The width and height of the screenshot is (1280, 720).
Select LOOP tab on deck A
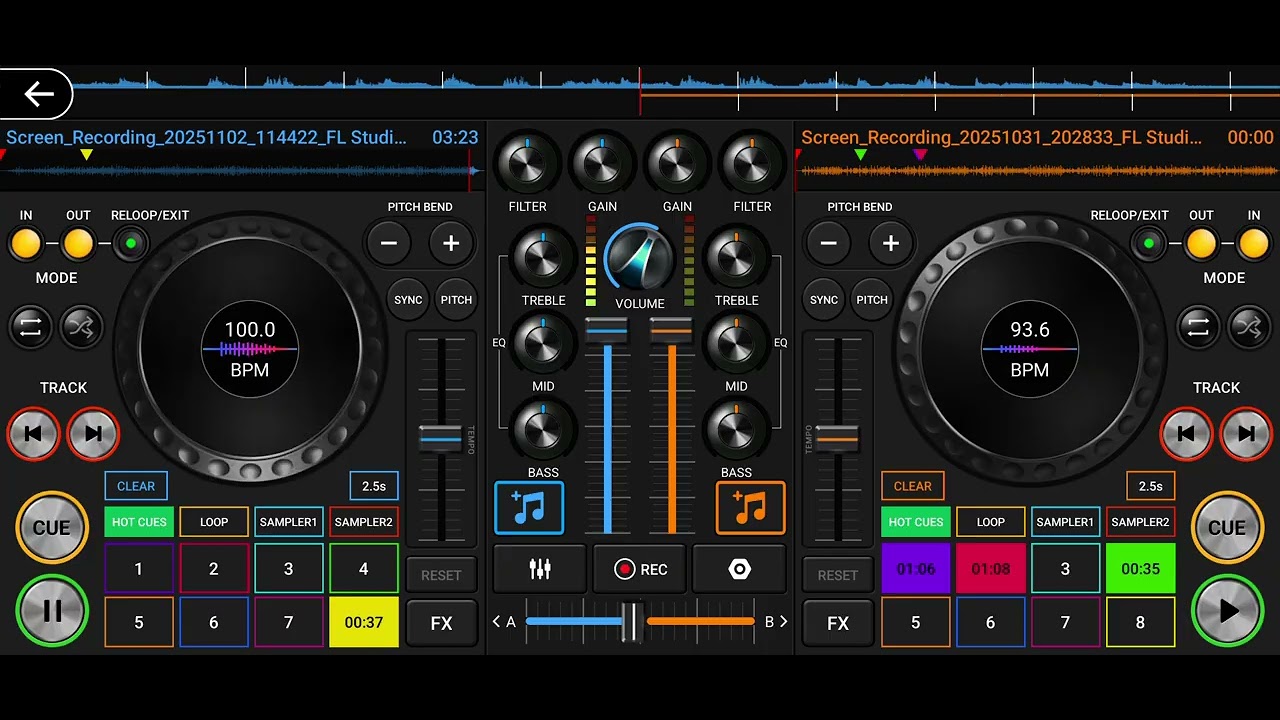point(214,522)
